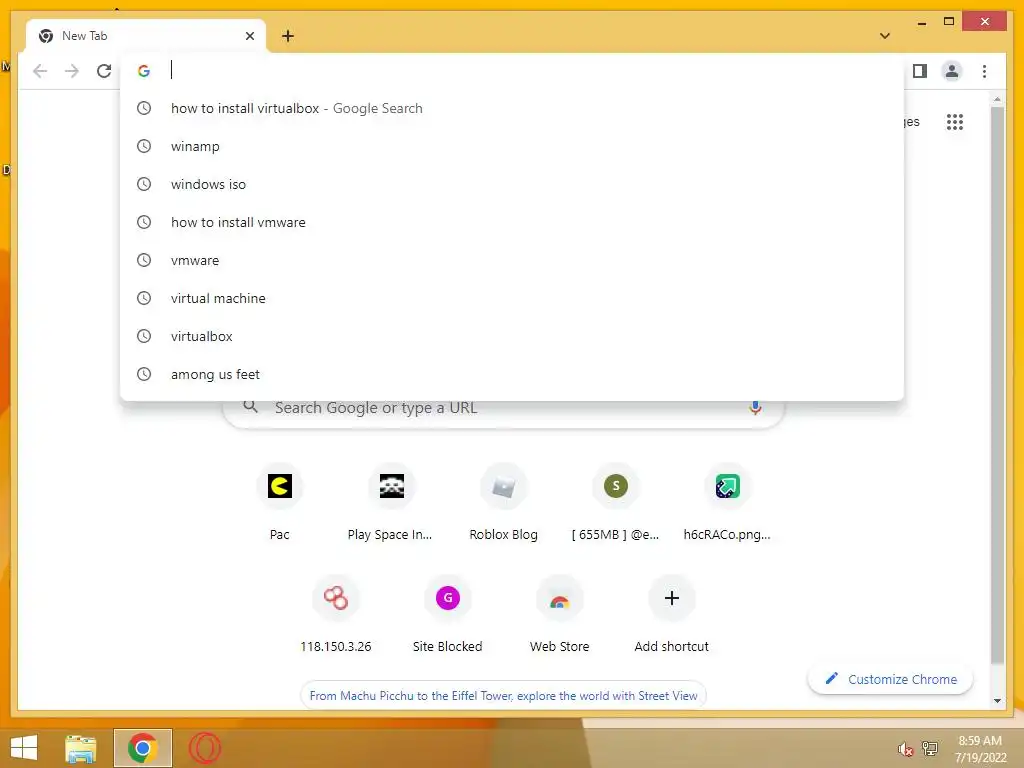Open the Web Store shortcut
Screen dimensions: 1024x768
click(560, 614)
